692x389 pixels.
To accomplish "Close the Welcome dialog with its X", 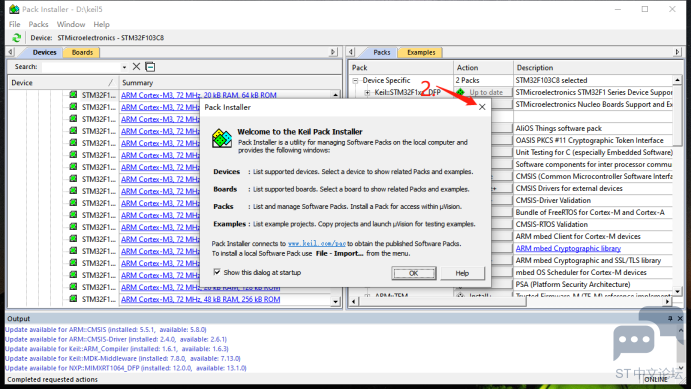I will [482, 107].
